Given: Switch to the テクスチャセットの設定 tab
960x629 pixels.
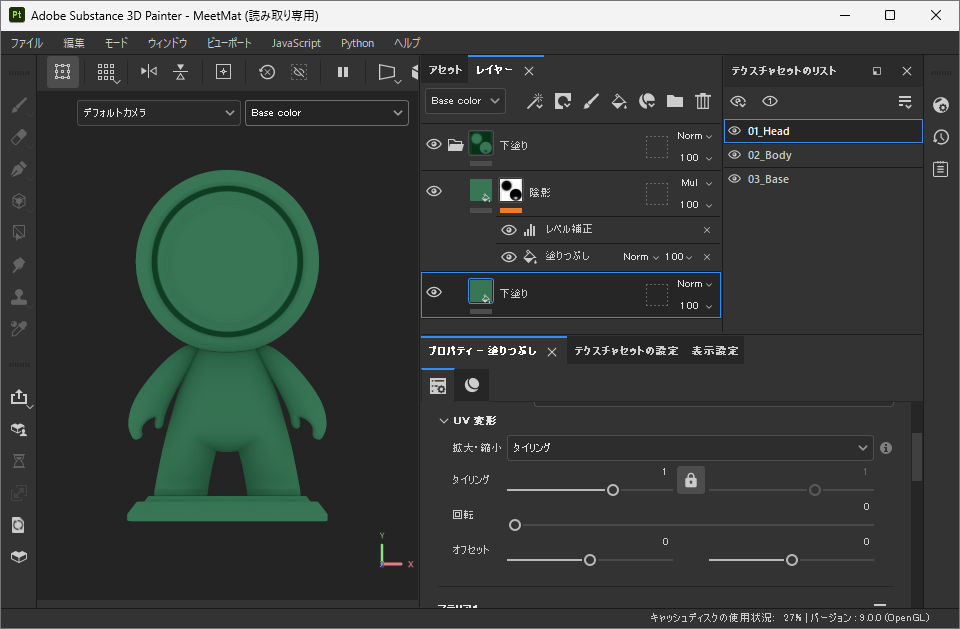Looking at the screenshot, I should pyautogui.click(x=626, y=351).
